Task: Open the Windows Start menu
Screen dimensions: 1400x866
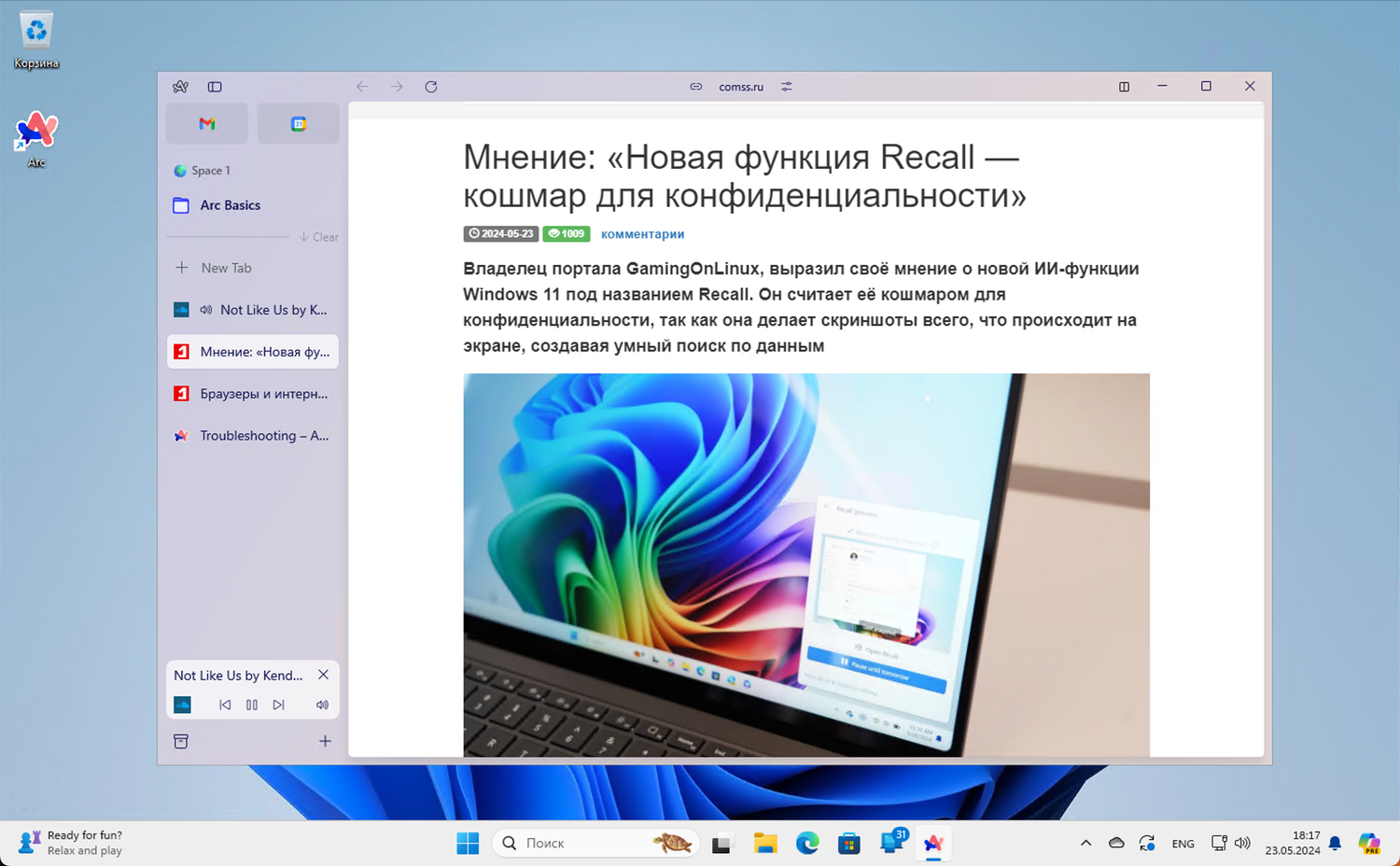Action: (468, 843)
